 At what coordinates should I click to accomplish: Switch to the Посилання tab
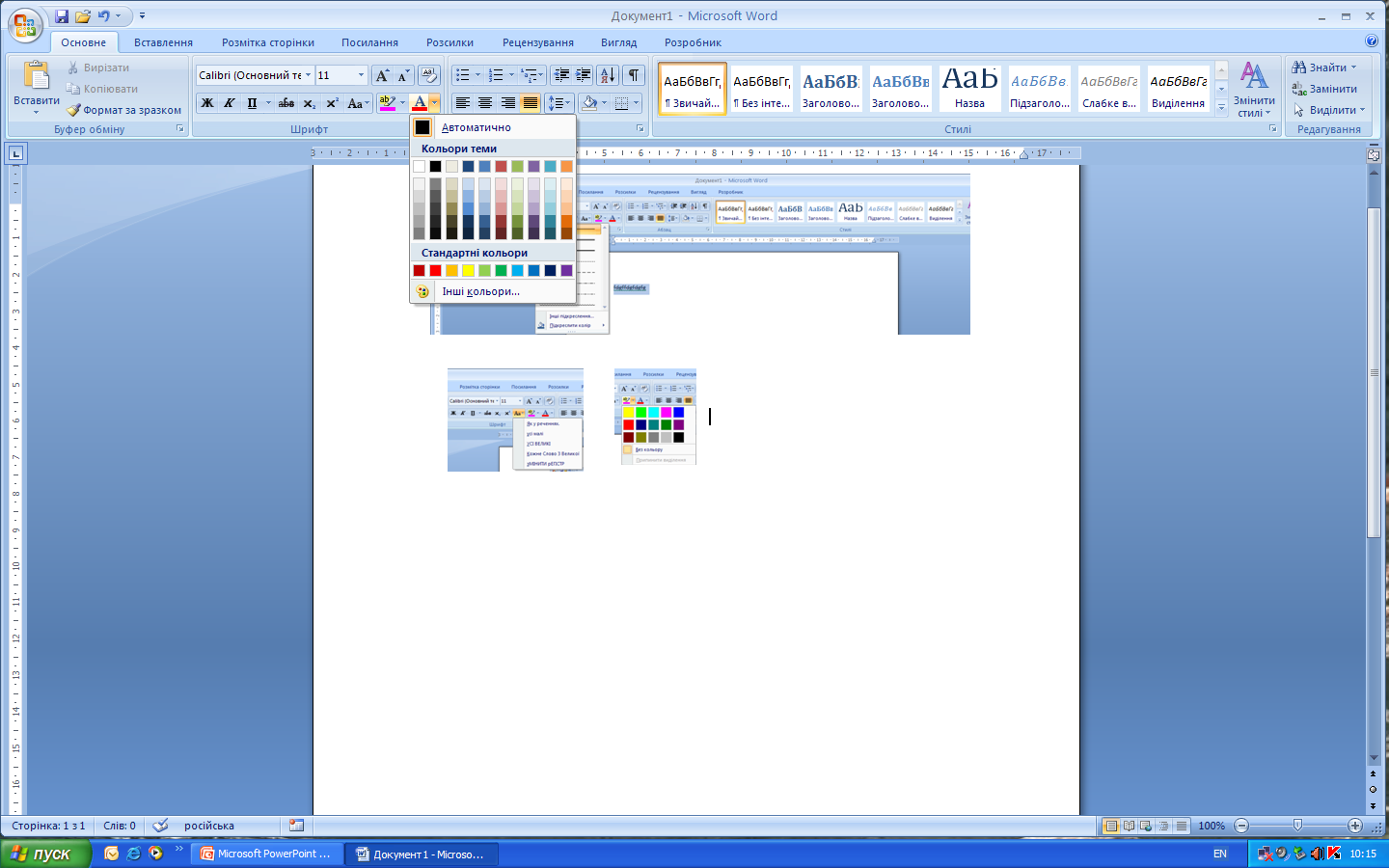[369, 42]
